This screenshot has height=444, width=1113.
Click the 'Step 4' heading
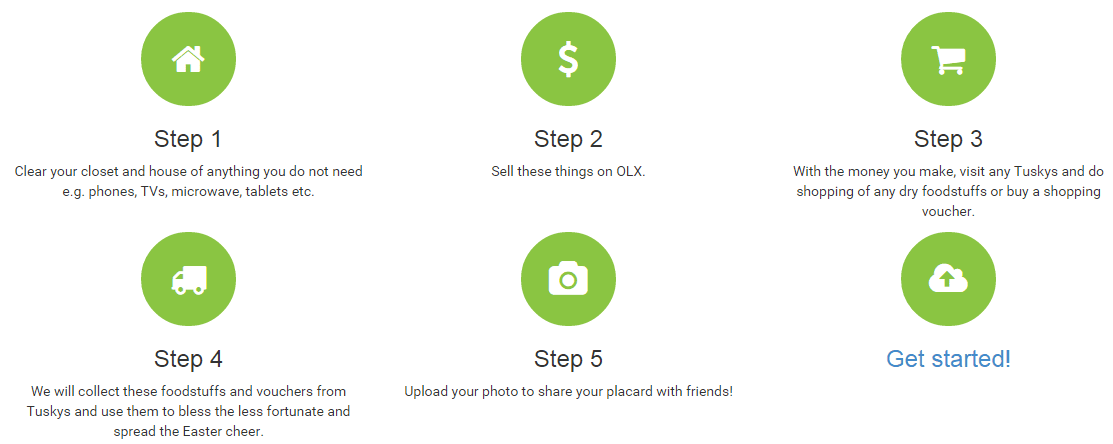coord(188,359)
